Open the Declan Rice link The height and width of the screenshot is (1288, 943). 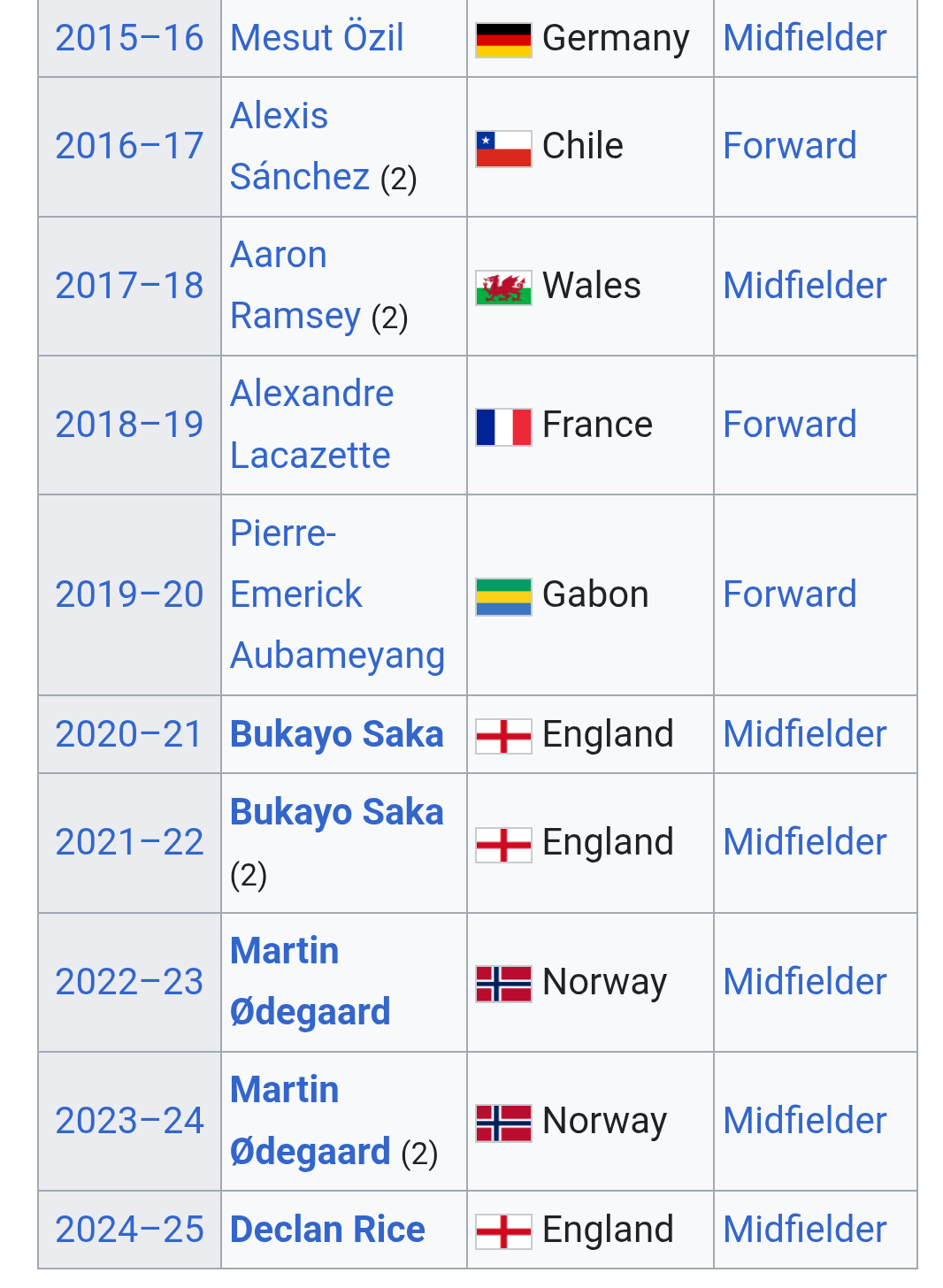(327, 1230)
